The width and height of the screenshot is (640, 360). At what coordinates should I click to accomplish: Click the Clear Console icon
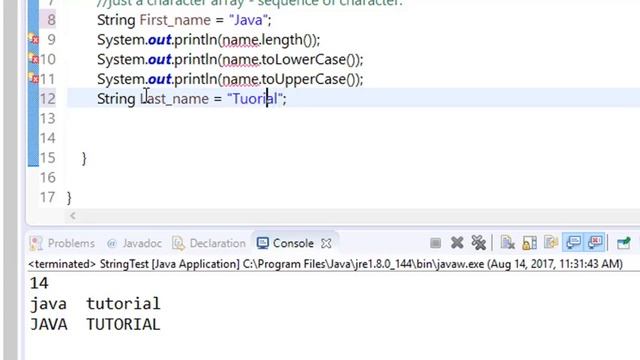507,243
